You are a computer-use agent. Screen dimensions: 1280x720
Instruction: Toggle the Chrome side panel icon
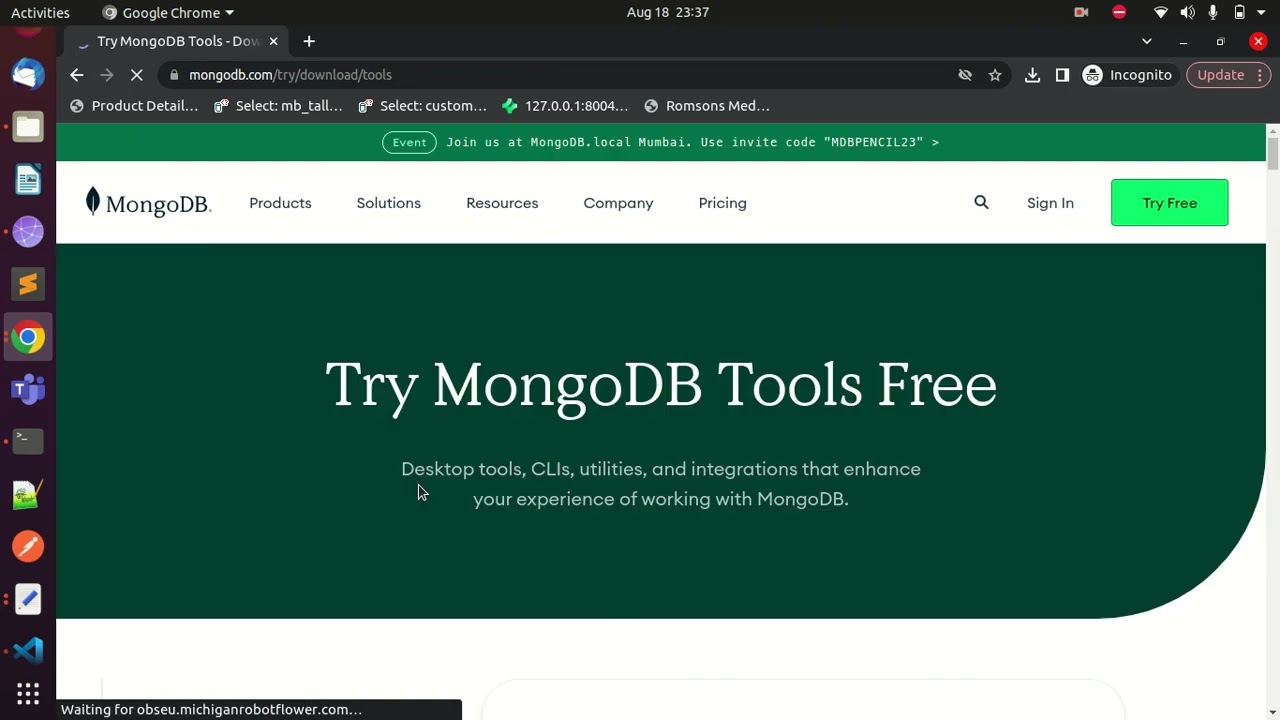tap(1062, 75)
